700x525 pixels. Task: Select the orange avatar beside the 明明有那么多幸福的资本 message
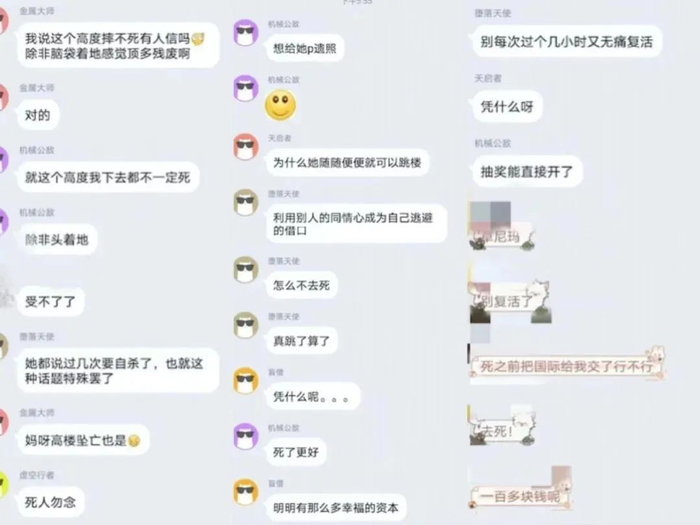pos(246,492)
